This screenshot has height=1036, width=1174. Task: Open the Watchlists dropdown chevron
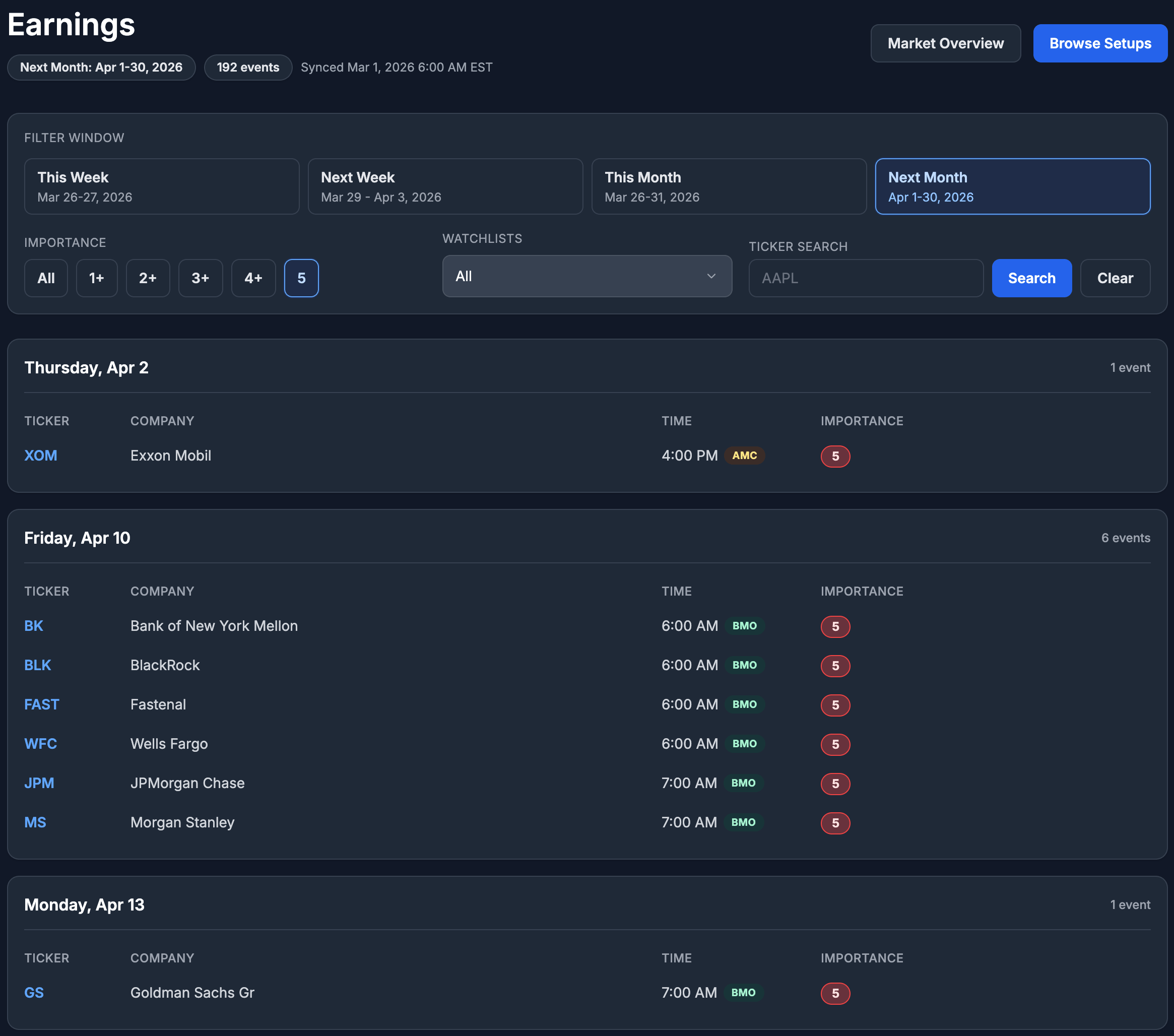(x=710, y=276)
